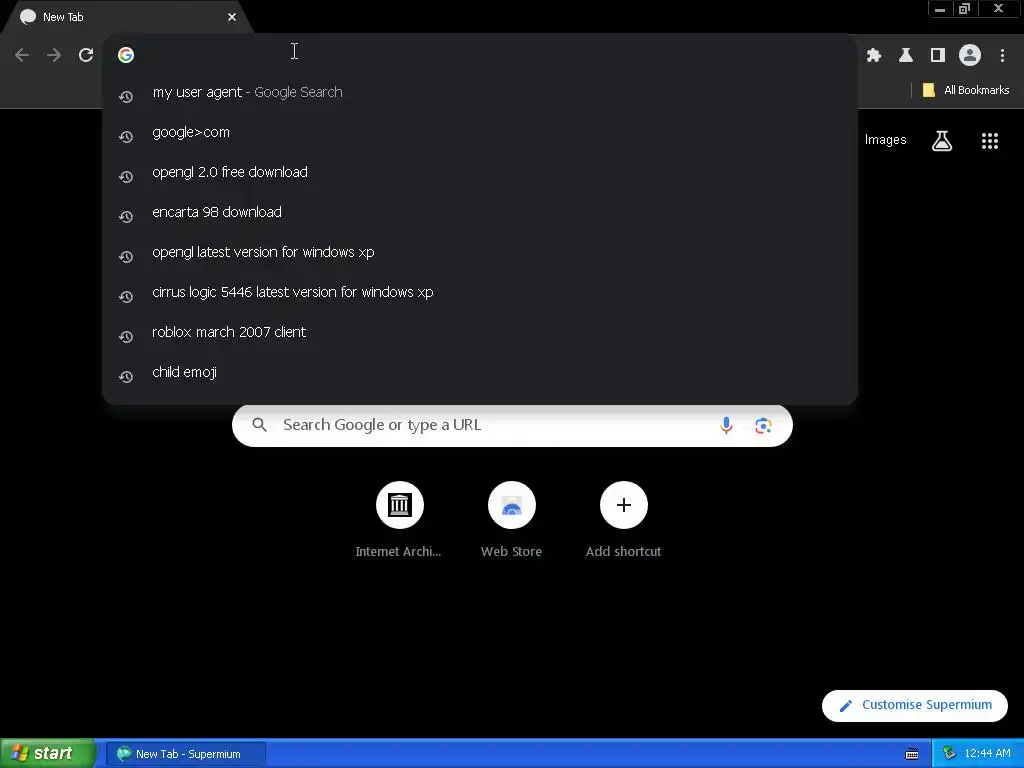The image size is (1024, 768).
Task: Click the Search Labs flask icon on the page
Action: (x=942, y=140)
